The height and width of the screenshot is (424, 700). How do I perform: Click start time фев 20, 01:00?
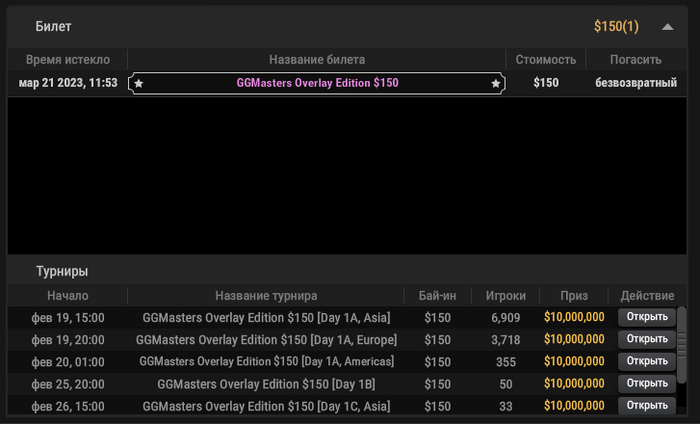[x=68, y=362]
